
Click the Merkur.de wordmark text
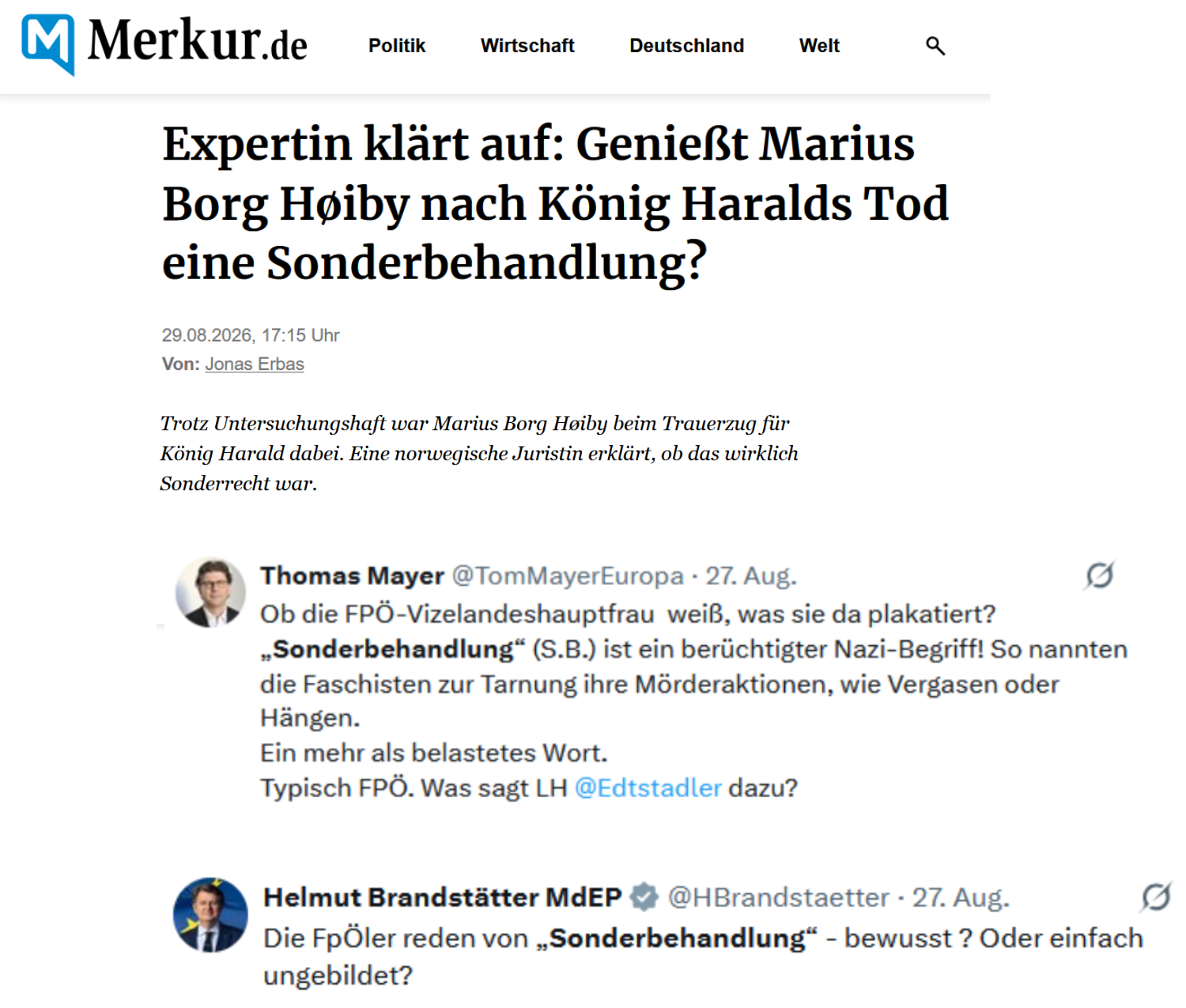pyautogui.click(x=197, y=41)
